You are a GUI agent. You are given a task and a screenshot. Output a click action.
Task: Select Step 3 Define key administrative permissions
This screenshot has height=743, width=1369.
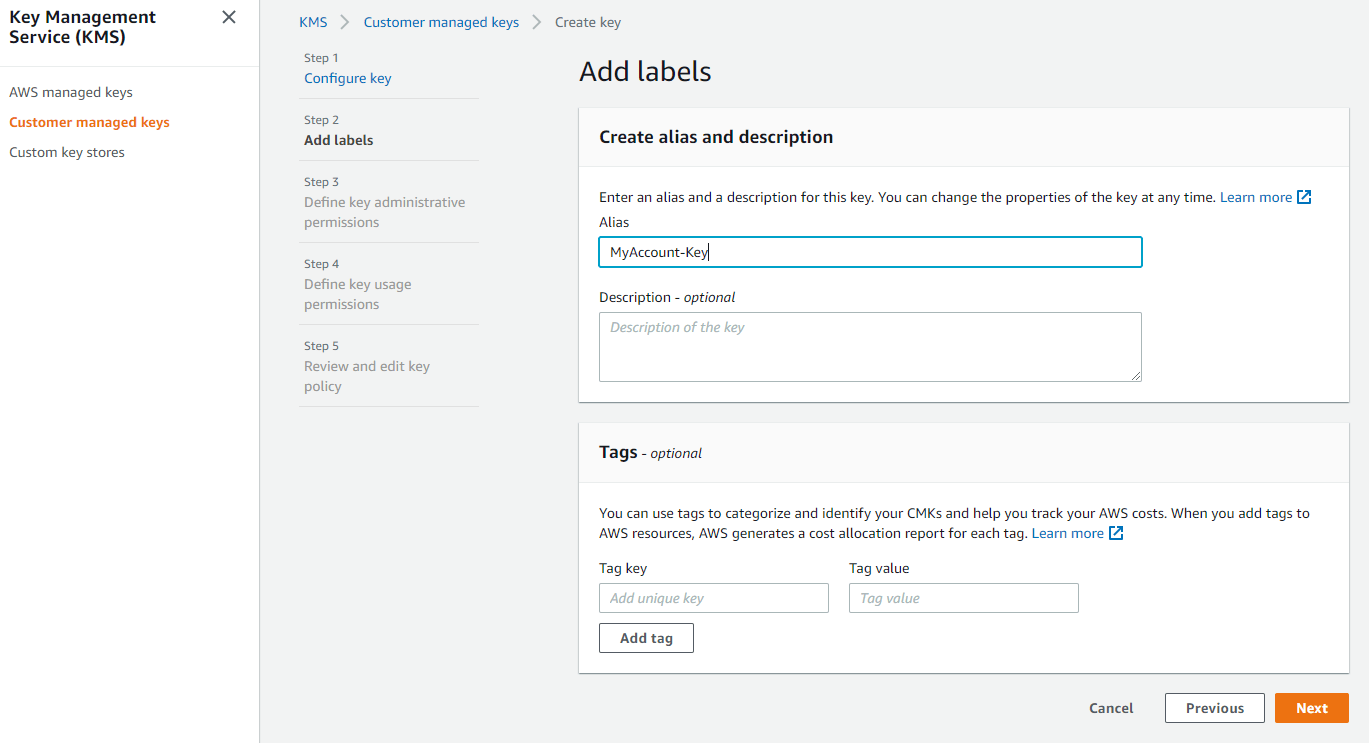(x=384, y=212)
